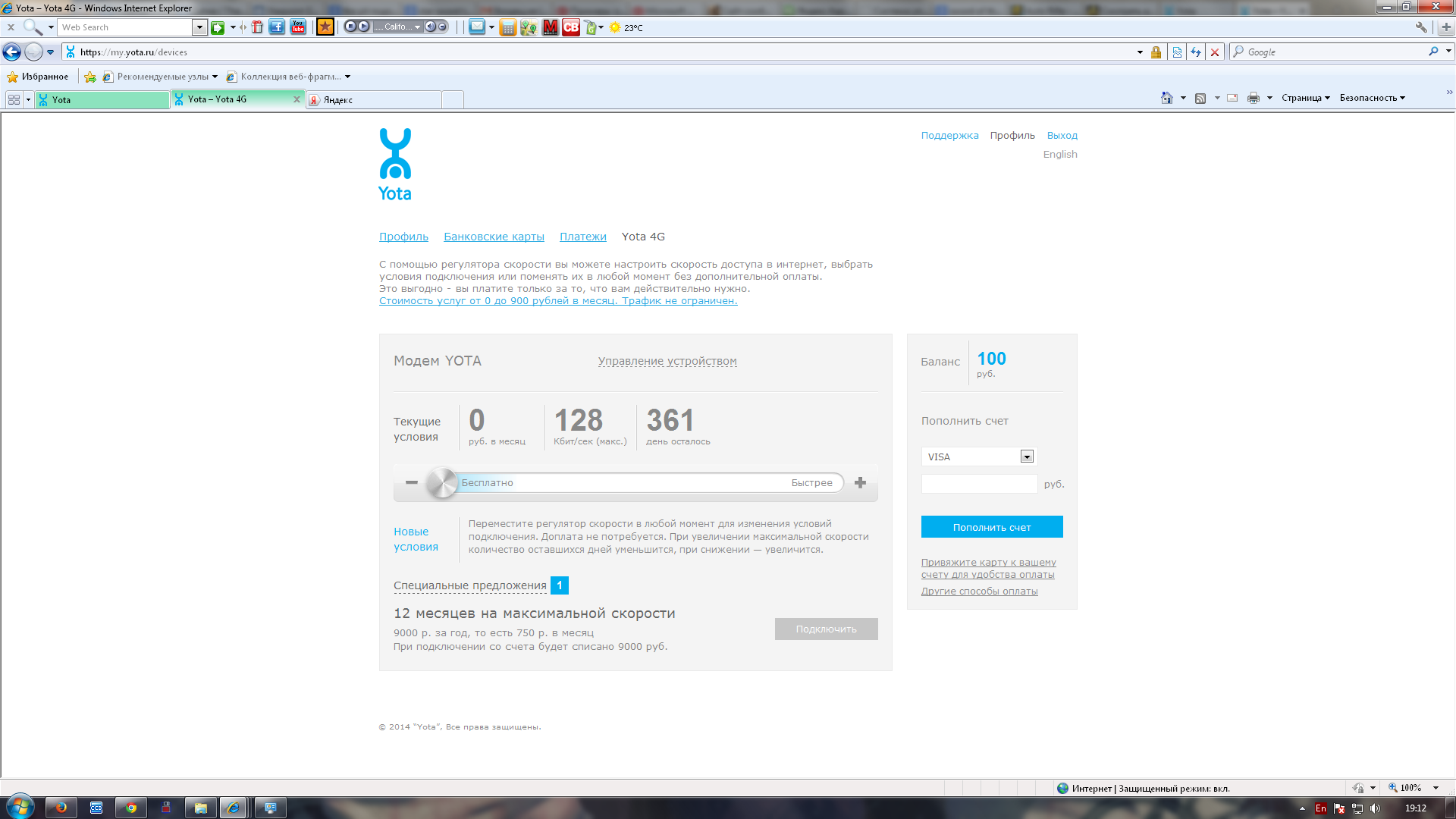Click the red M toolbar icon
Screen dimensions: 1456x819
(551, 27)
